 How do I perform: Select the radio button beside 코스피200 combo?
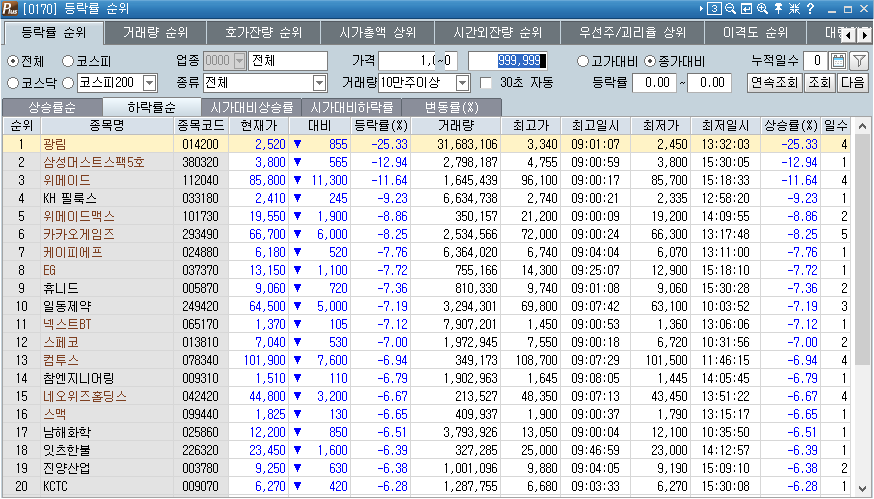click(x=68, y=84)
